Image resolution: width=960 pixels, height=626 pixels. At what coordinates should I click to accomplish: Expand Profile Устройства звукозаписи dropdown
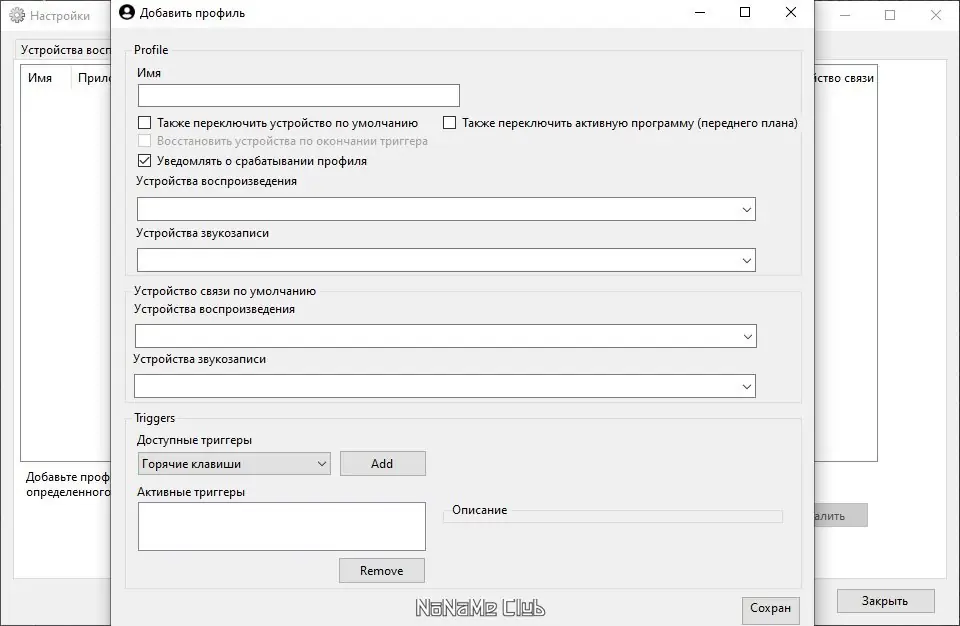pos(446,260)
